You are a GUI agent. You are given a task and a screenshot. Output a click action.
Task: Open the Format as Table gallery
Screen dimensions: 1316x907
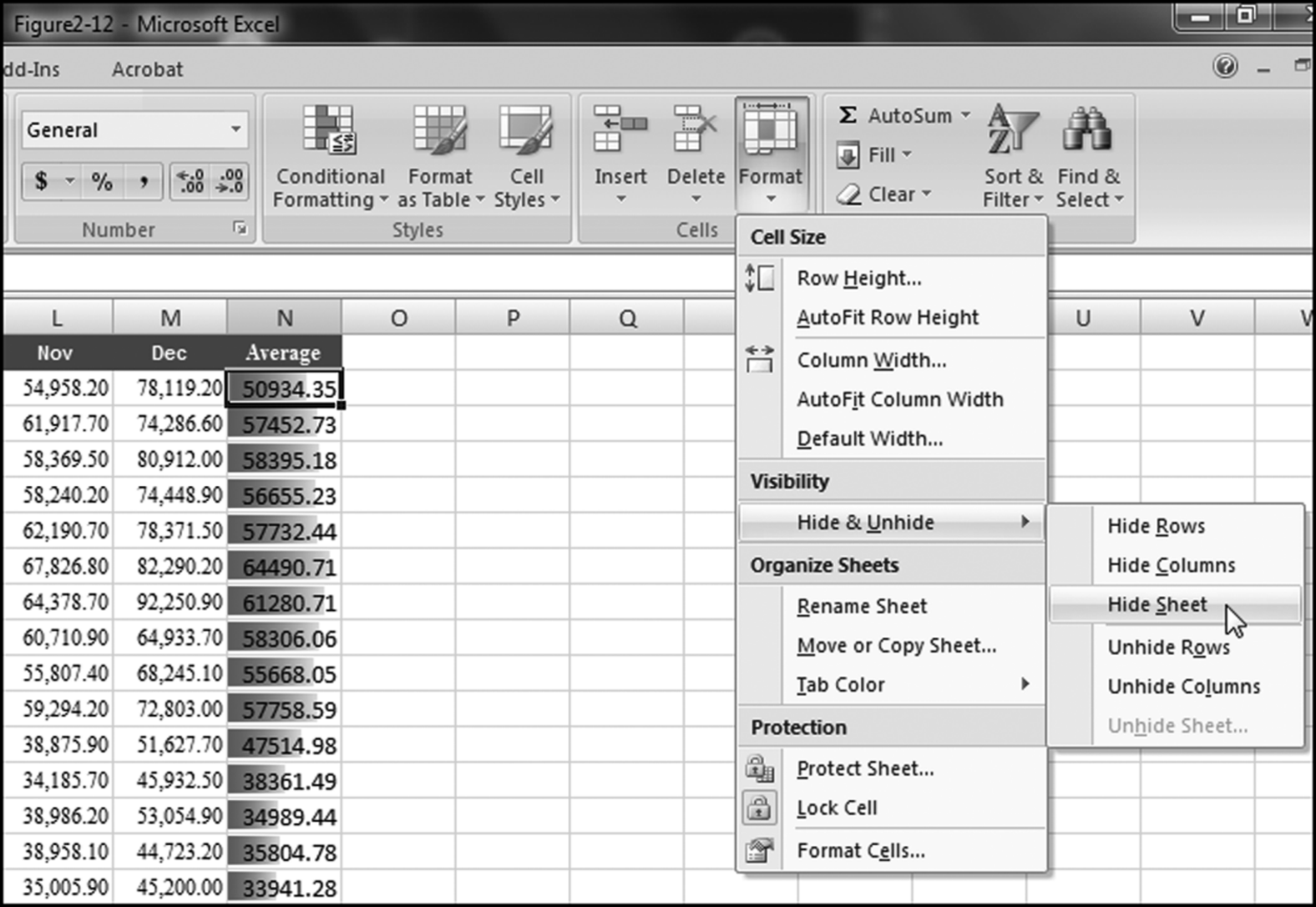click(440, 156)
